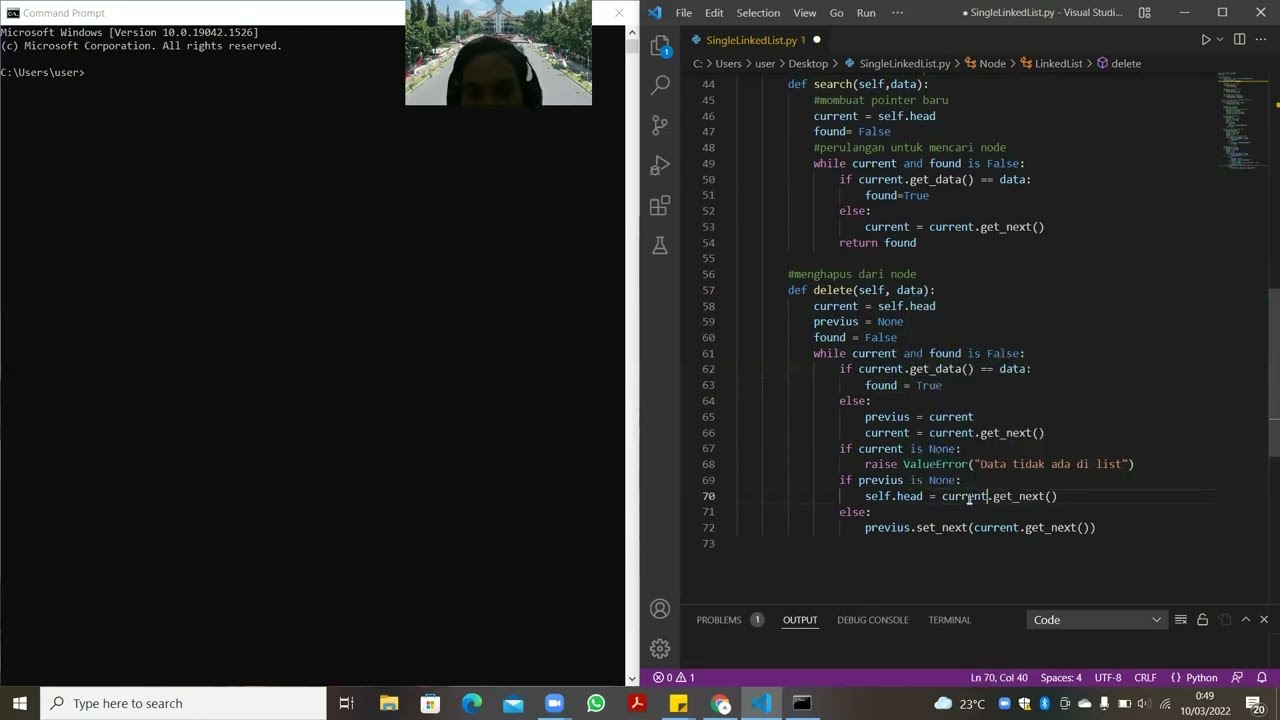This screenshot has height=720, width=1280.
Task: Open notifications bell in status bar
Action: (x=1261, y=677)
